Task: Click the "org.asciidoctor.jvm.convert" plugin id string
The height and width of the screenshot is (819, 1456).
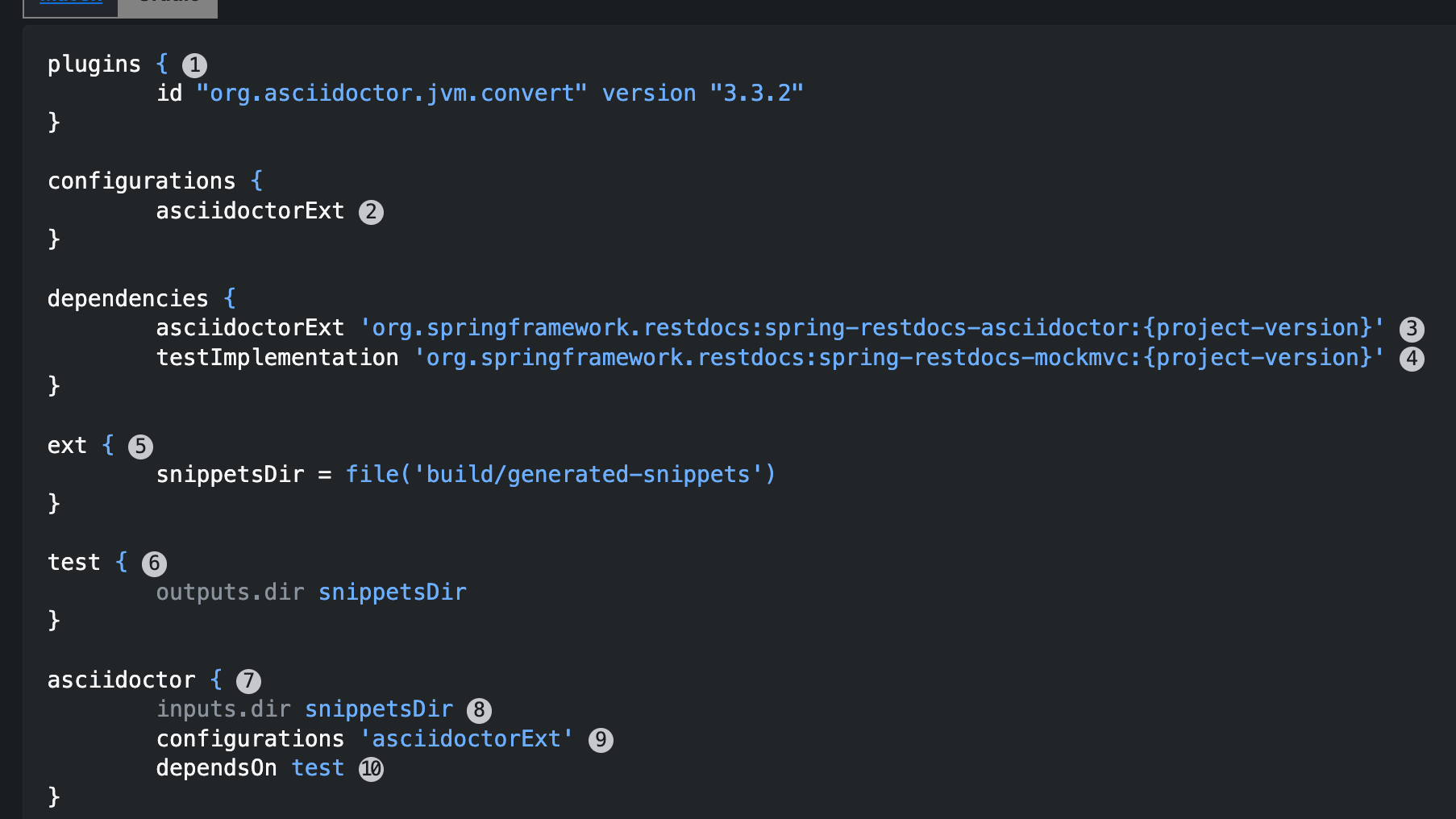Action: click(x=392, y=94)
